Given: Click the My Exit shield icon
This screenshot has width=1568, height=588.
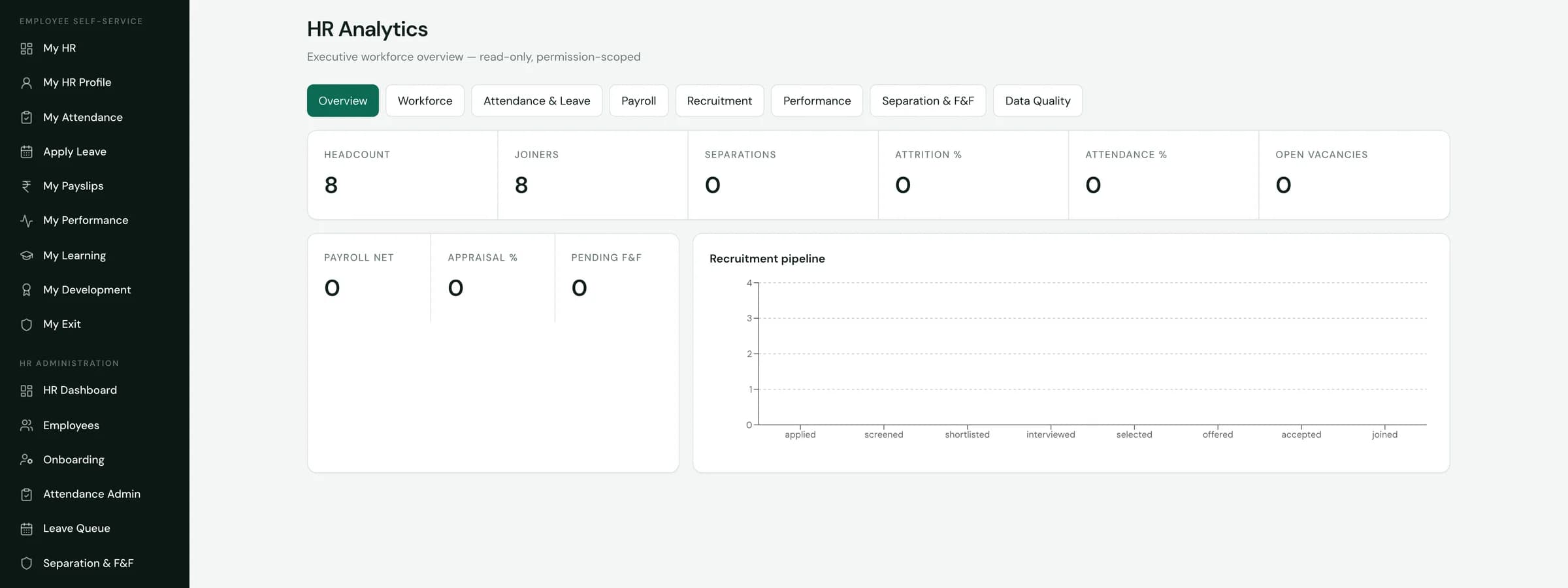Looking at the screenshot, I should [26, 325].
